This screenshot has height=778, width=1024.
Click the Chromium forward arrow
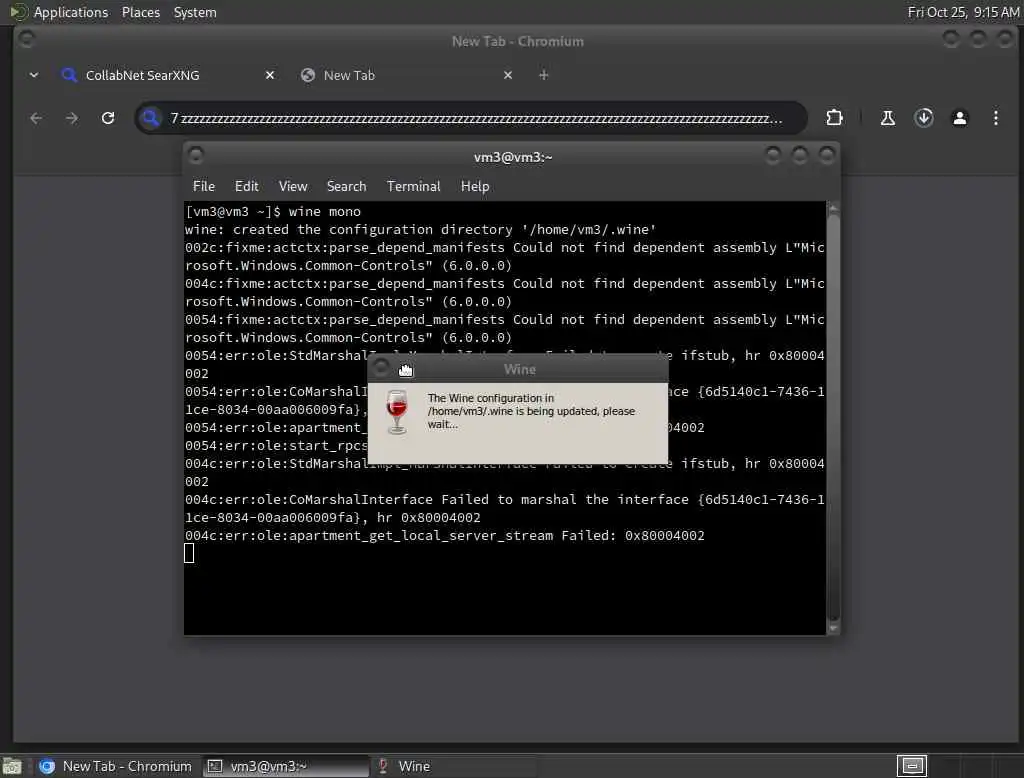point(72,118)
